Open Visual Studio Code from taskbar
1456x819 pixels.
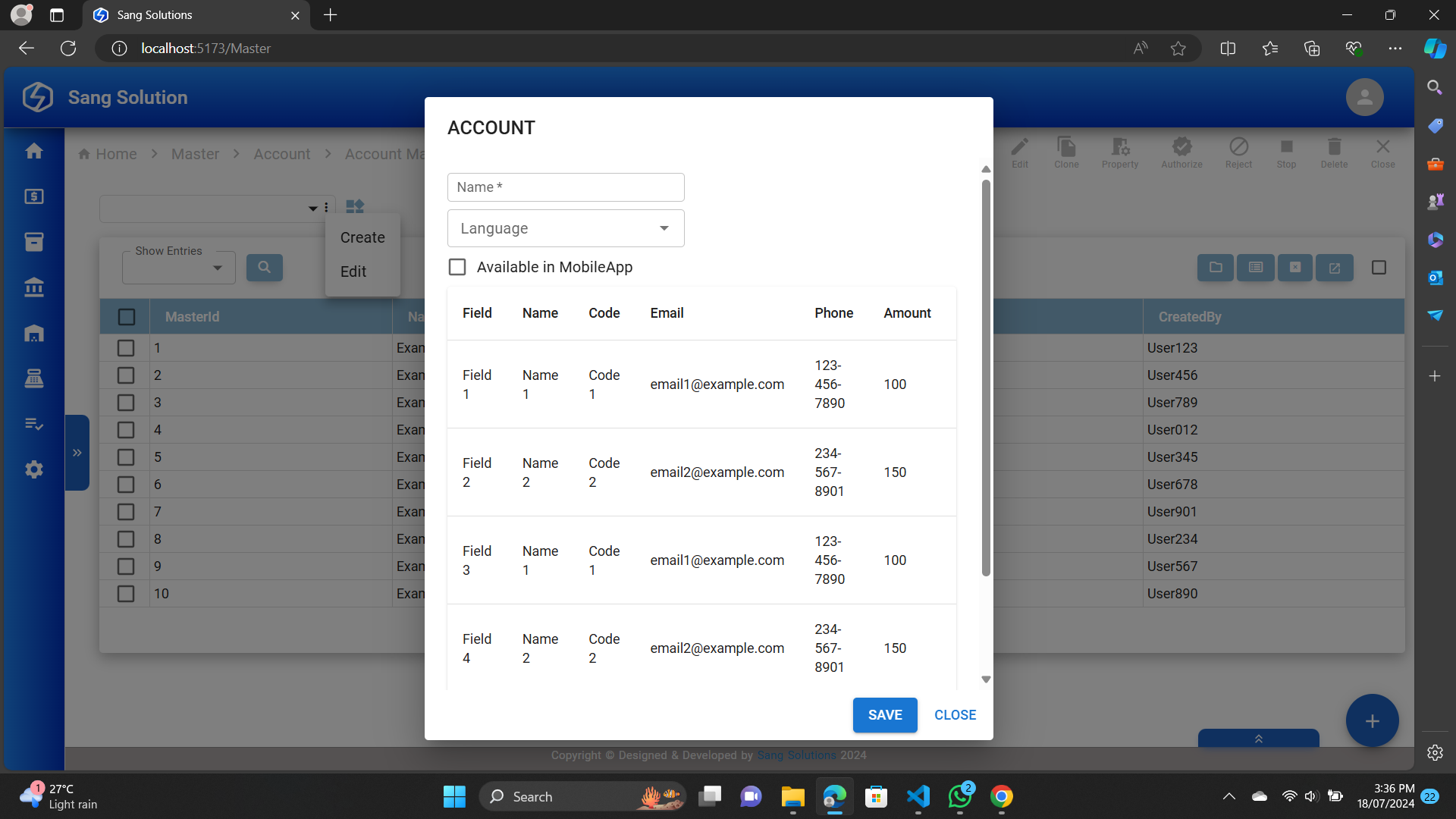tap(918, 796)
